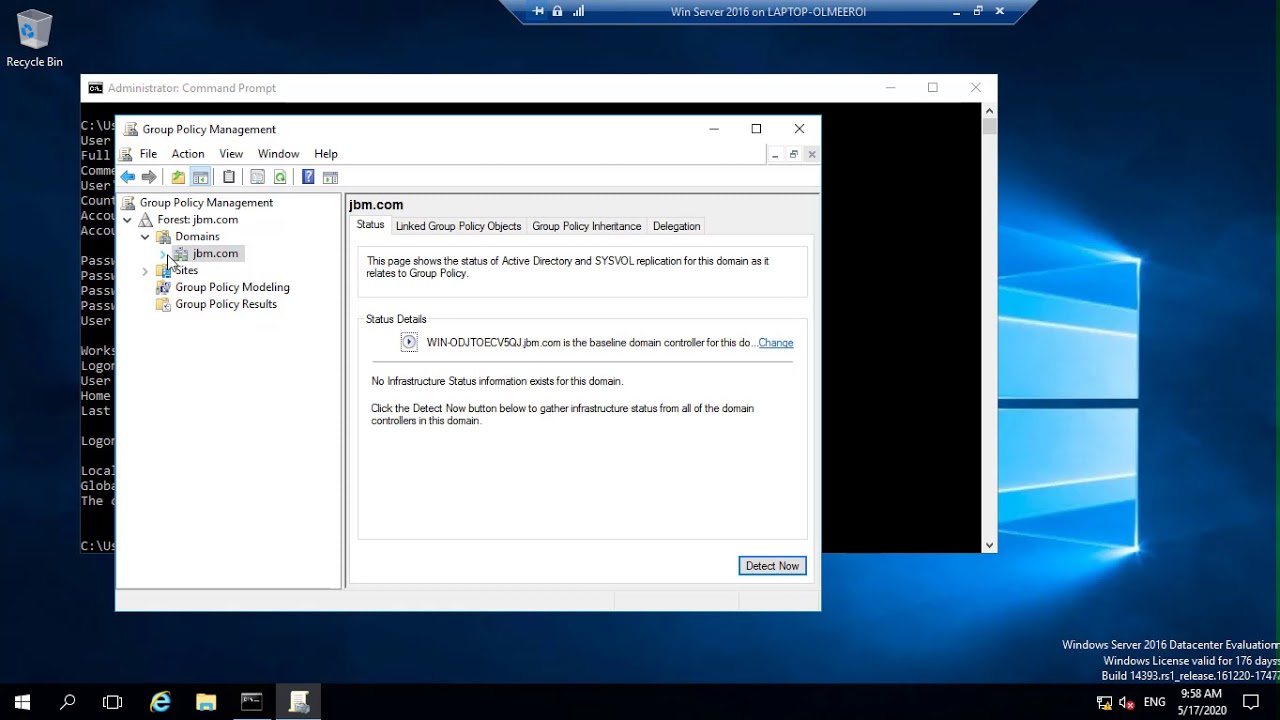Switch to Command Prompt taskbar button

pyautogui.click(x=252, y=702)
